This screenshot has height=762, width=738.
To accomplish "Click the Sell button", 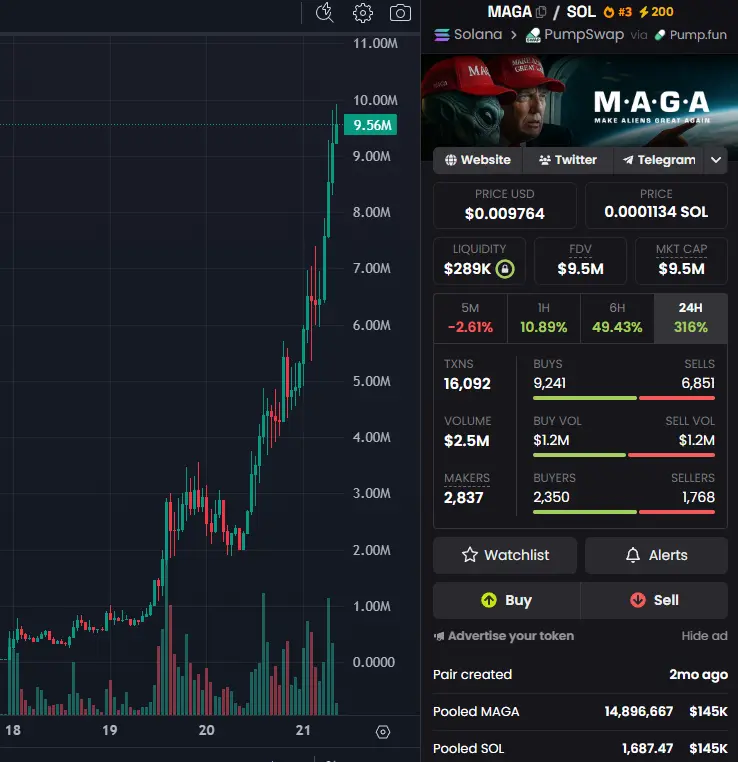I will [654, 600].
